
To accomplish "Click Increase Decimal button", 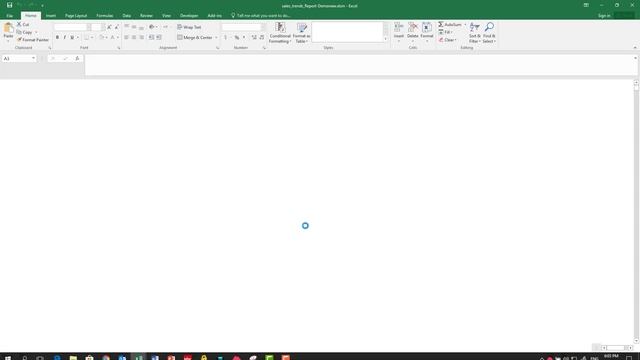I will (x=254, y=37).
